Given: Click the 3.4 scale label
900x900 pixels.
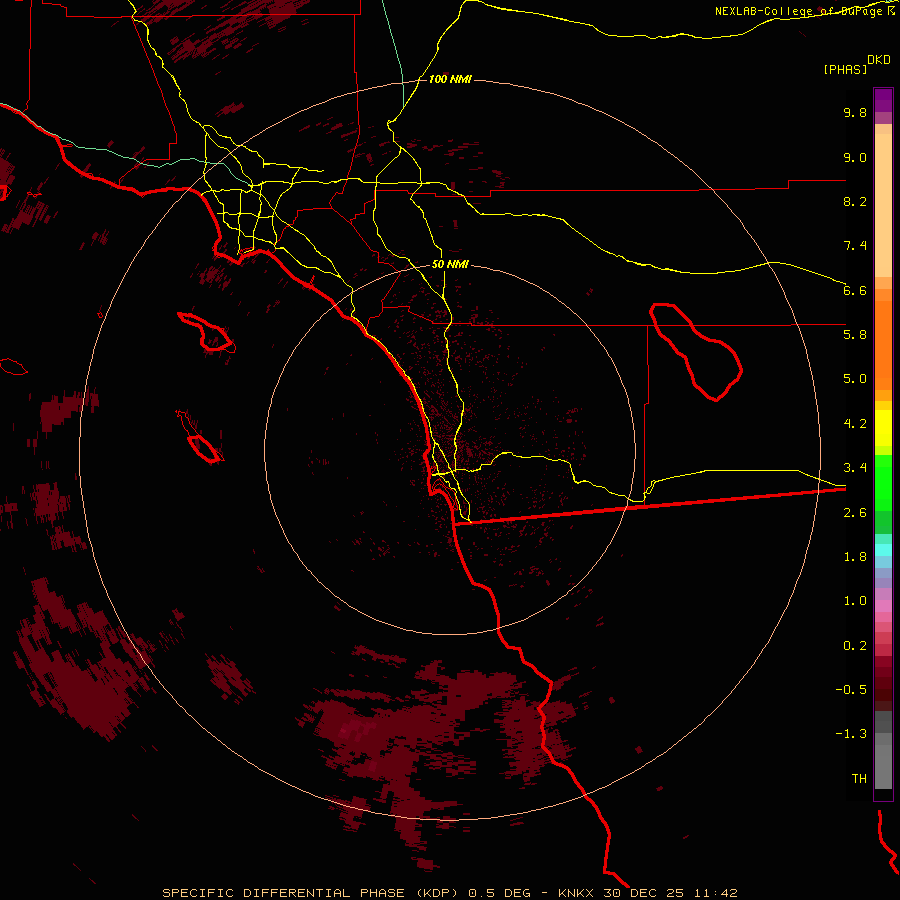Looking at the screenshot, I should [855, 468].
